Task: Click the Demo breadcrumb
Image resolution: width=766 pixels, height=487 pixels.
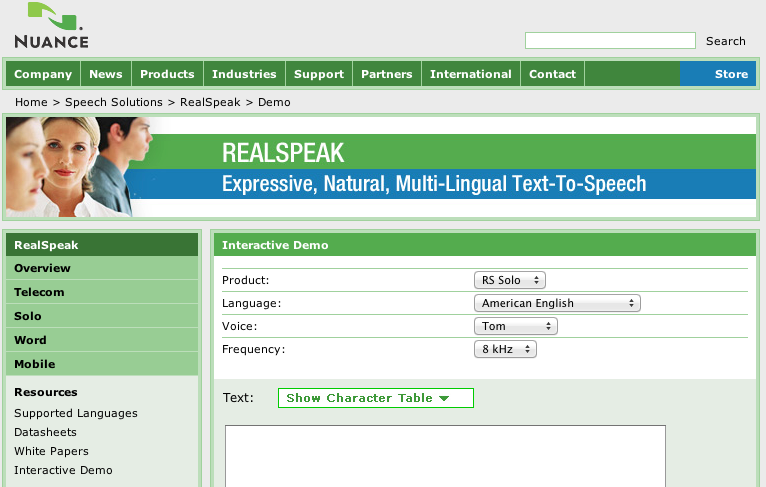Action: tap(274, 102)
